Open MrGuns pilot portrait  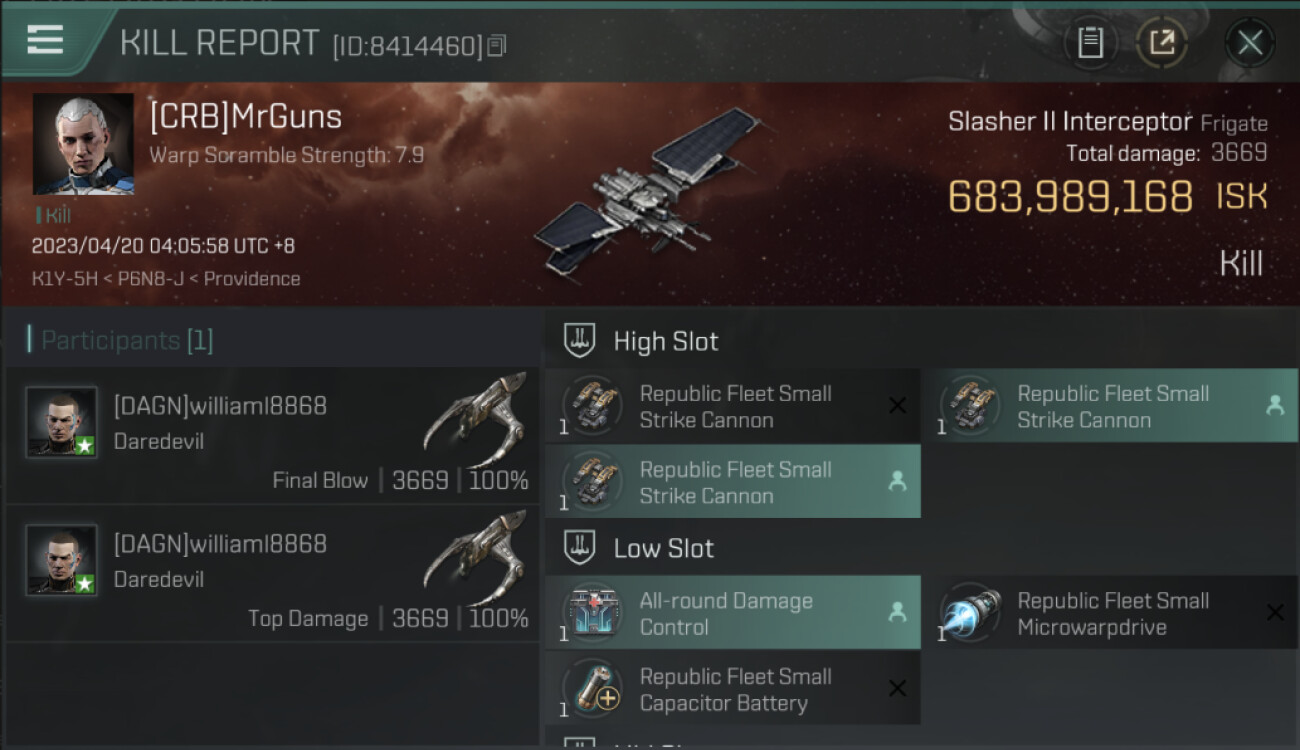pyautogui.click(x=83, y=144)
